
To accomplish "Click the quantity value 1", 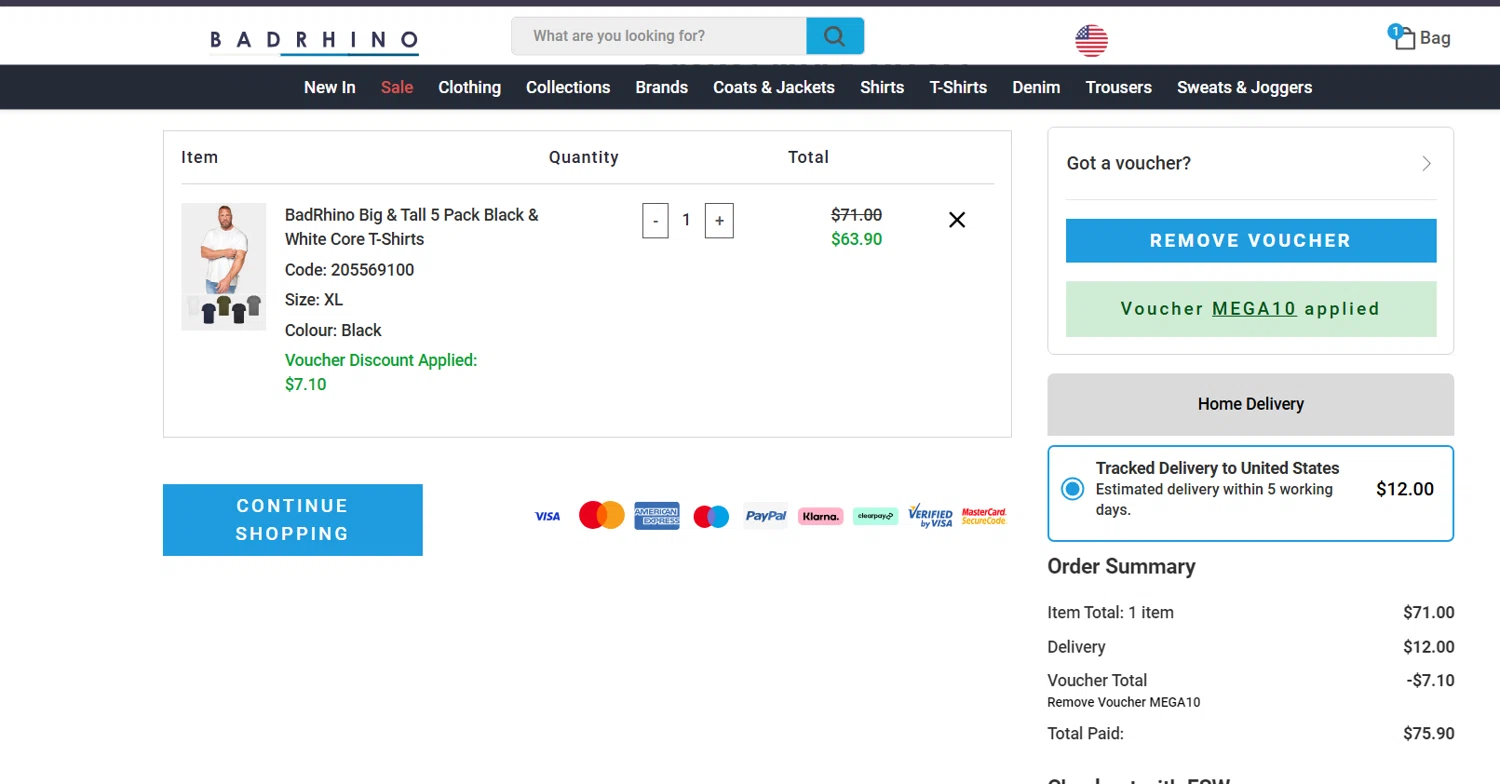I will pyautogui.click(x=686, y=220).
